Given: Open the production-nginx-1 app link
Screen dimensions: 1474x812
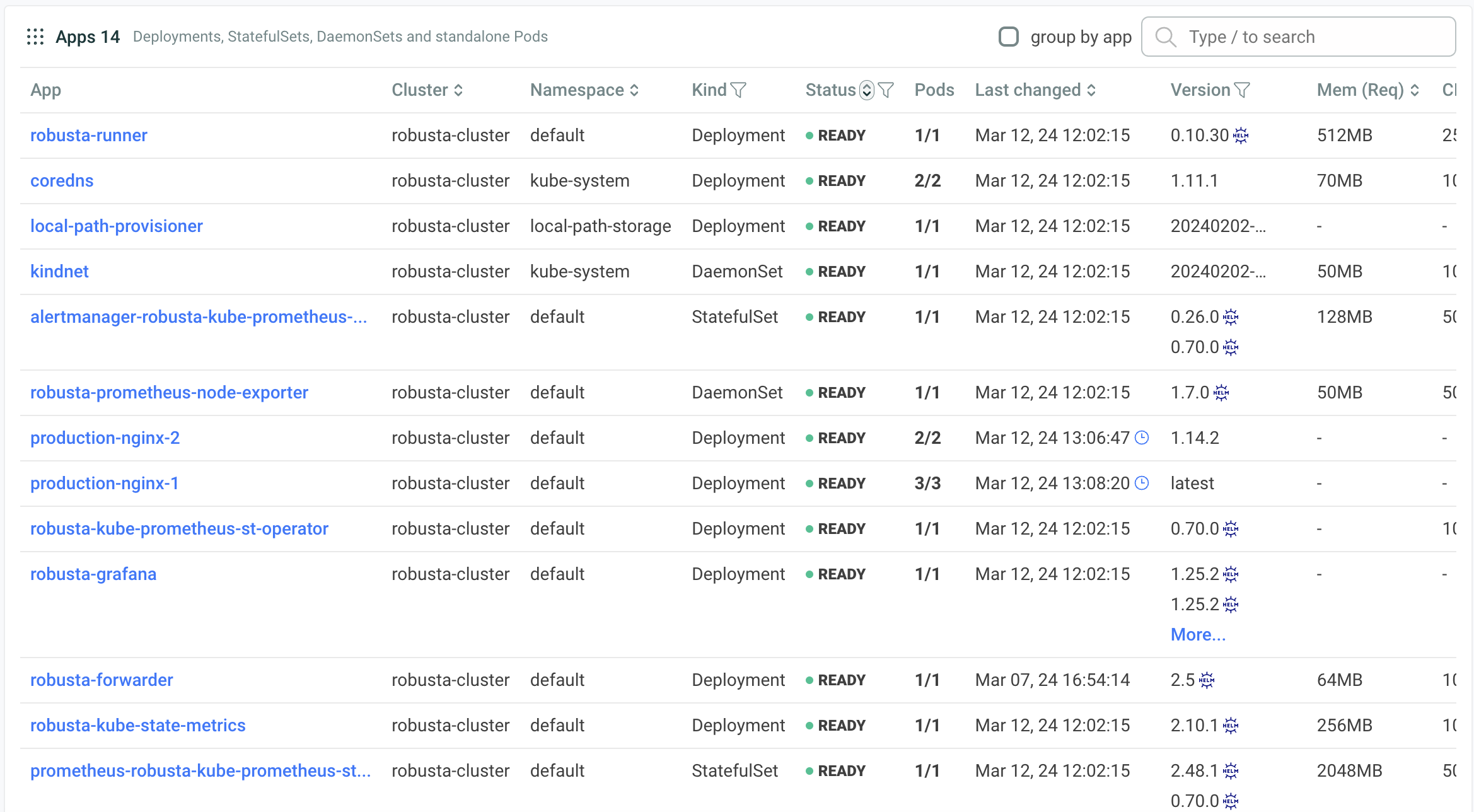Looking at the screenshot, I should click(x=105, y=484).
